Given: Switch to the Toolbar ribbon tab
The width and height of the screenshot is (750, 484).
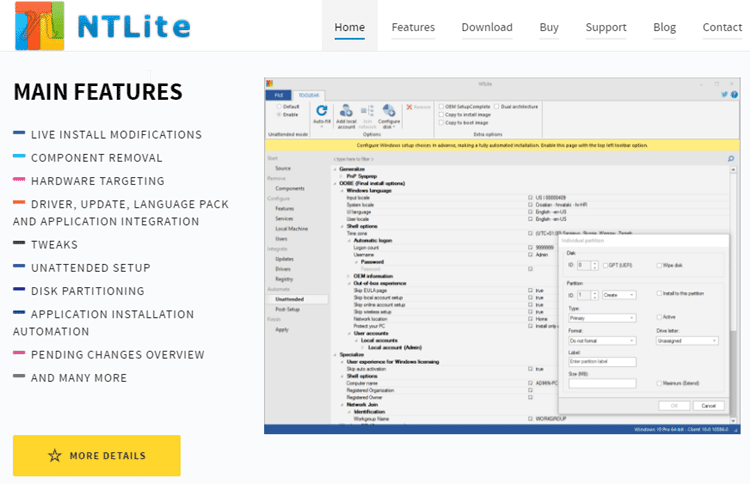Looking at the screenshot, I should [x=309, y=95].
